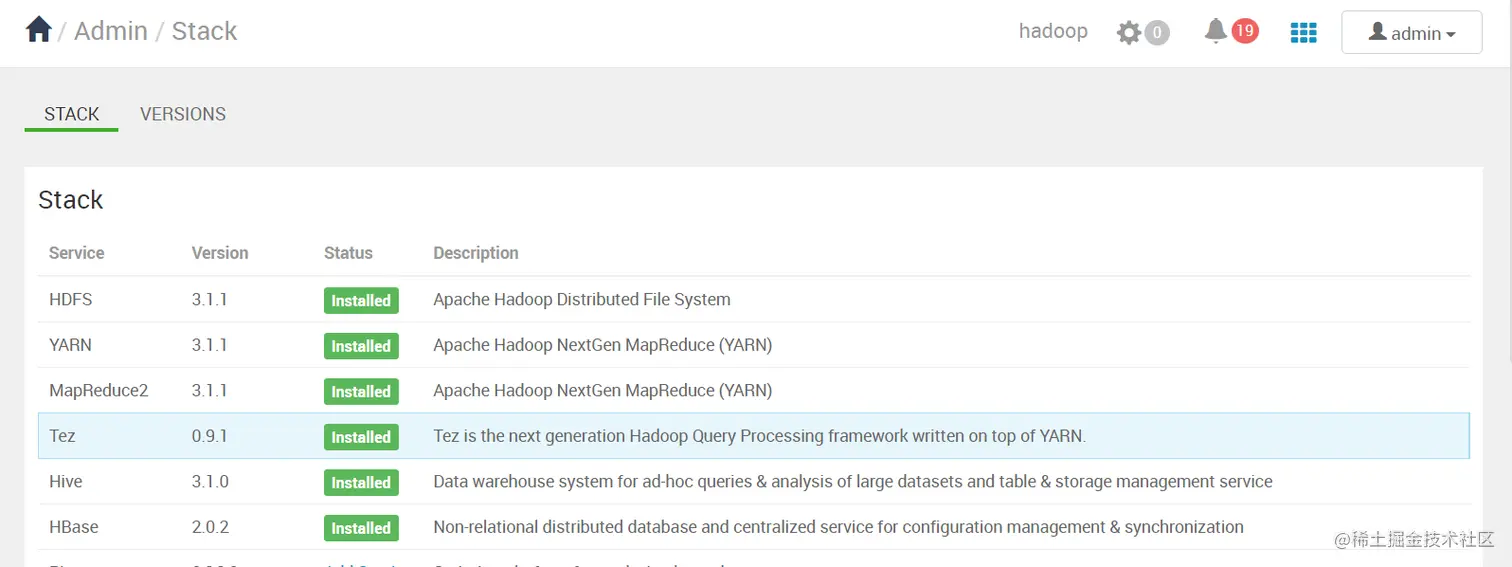Click Installed status badge for HBase
Image resolution: width=1512 pixels, height=567 pixels.
coord(361,528)
